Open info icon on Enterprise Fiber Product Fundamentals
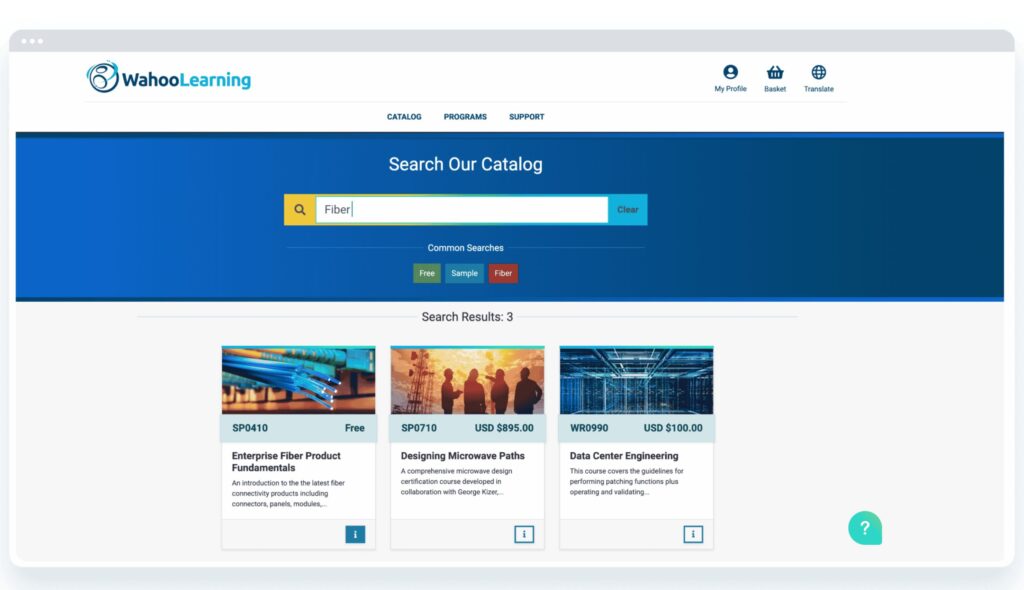The width and height of the screenshot is (1024, 590). click(355, 534)
